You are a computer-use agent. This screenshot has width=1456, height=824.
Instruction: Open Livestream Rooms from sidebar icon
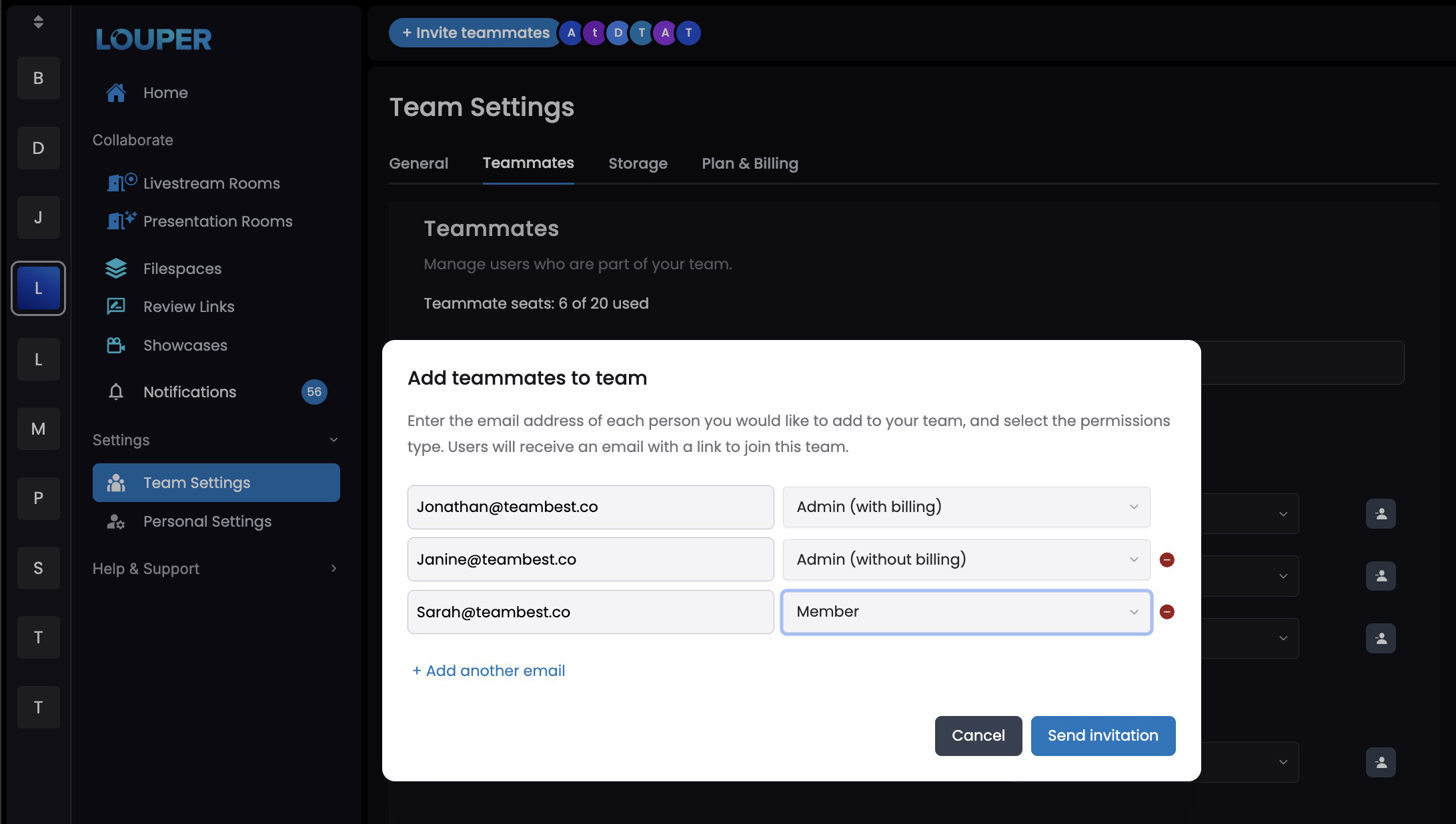pos(121,183)
